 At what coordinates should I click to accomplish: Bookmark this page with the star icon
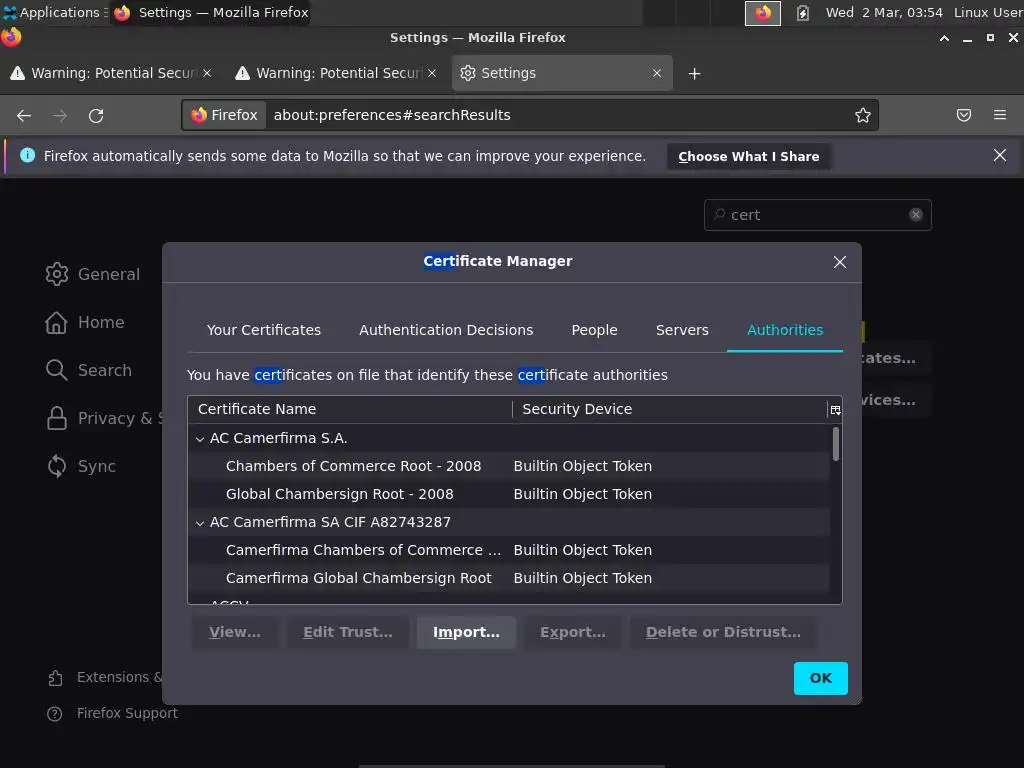[x=863, y=116]
